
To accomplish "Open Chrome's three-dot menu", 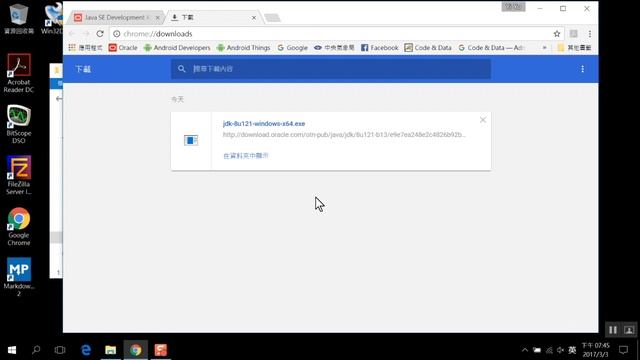I will (590, 34).
